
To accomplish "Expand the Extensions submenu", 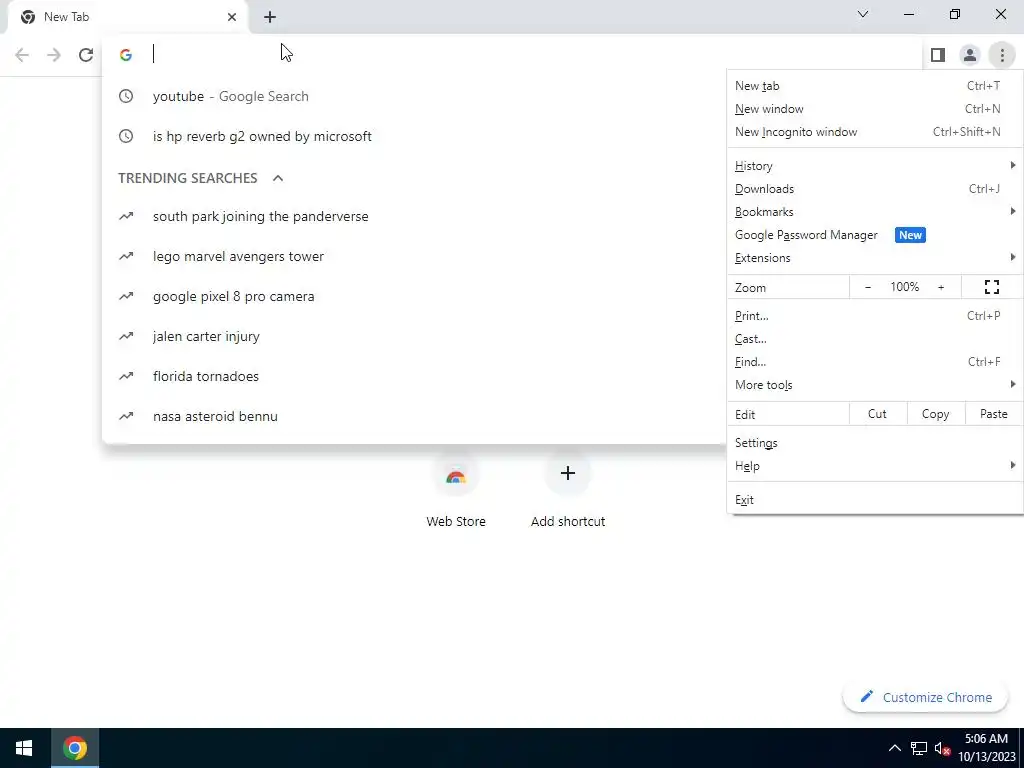I will [874, 257].
